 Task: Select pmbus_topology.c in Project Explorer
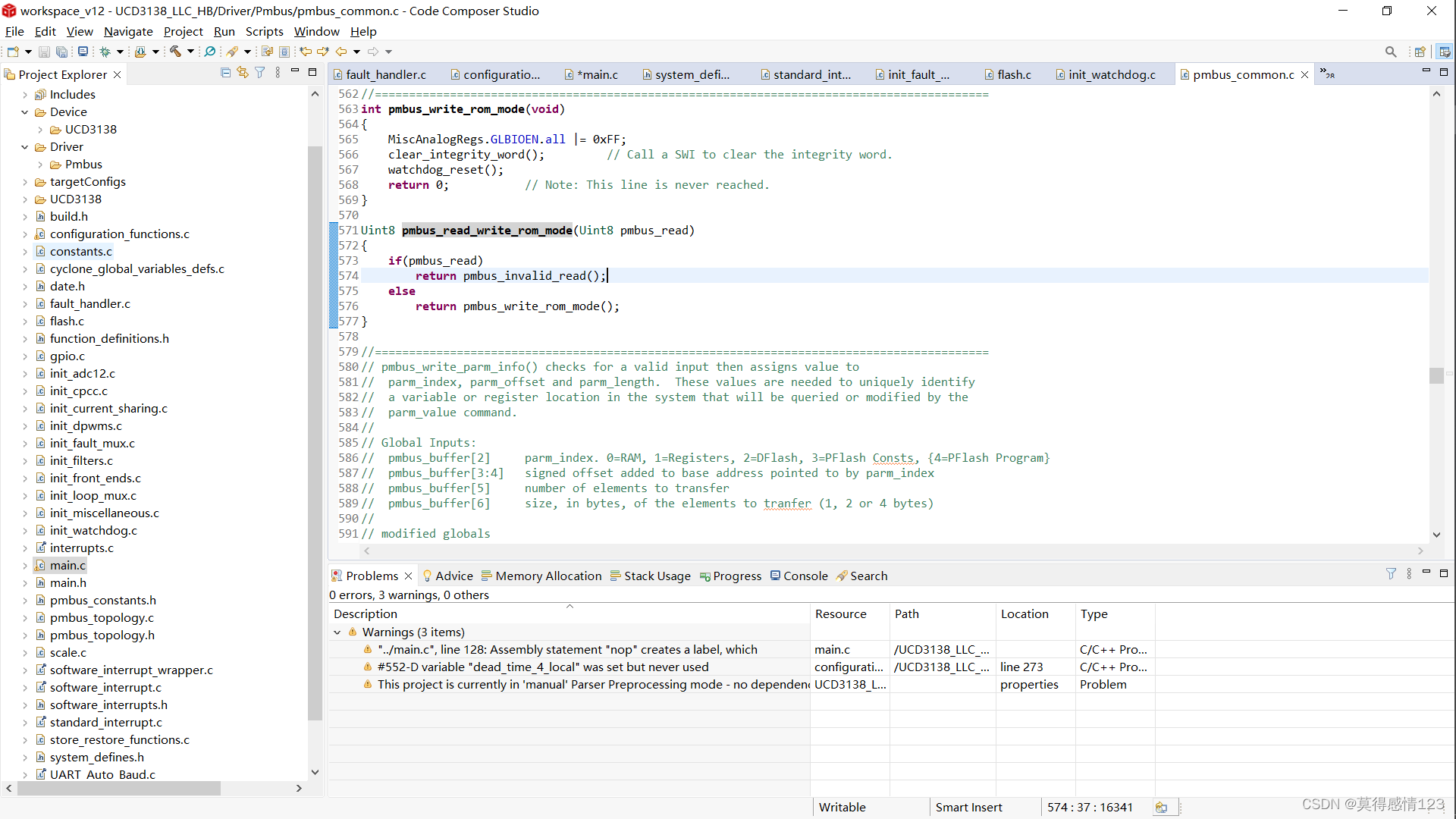tap(102, 617)
